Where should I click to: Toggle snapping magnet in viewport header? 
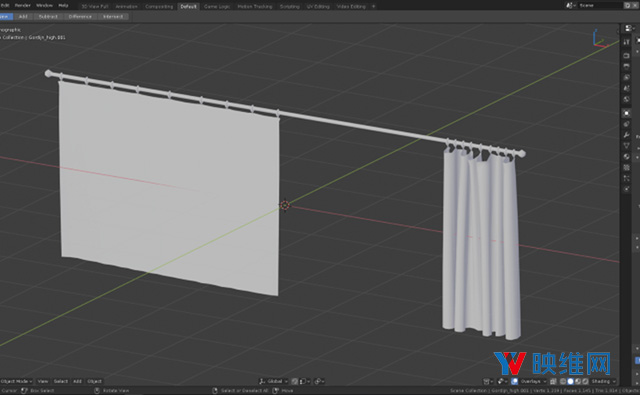(x=295, y=382)
